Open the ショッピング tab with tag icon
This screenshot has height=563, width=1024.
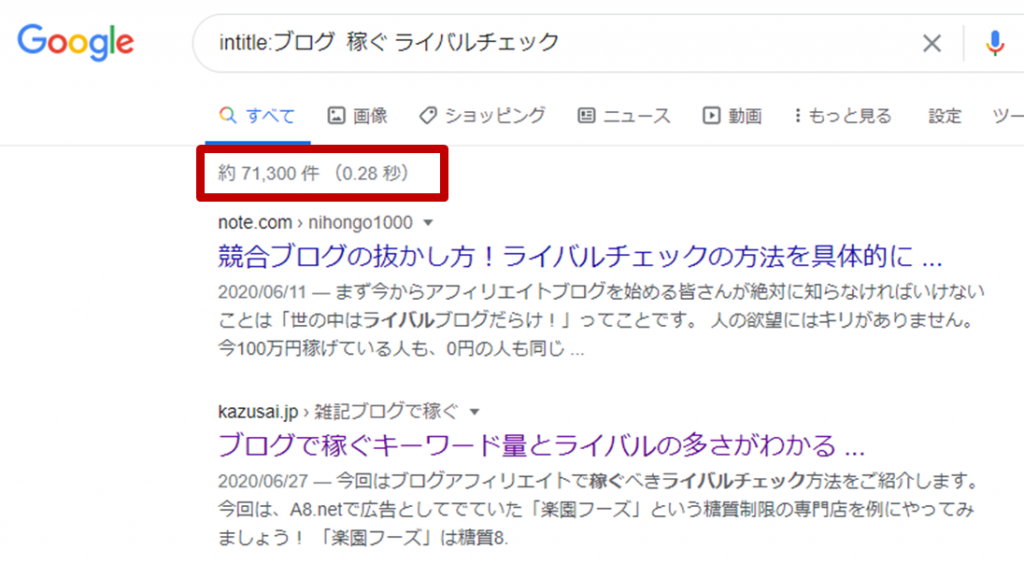482,116
